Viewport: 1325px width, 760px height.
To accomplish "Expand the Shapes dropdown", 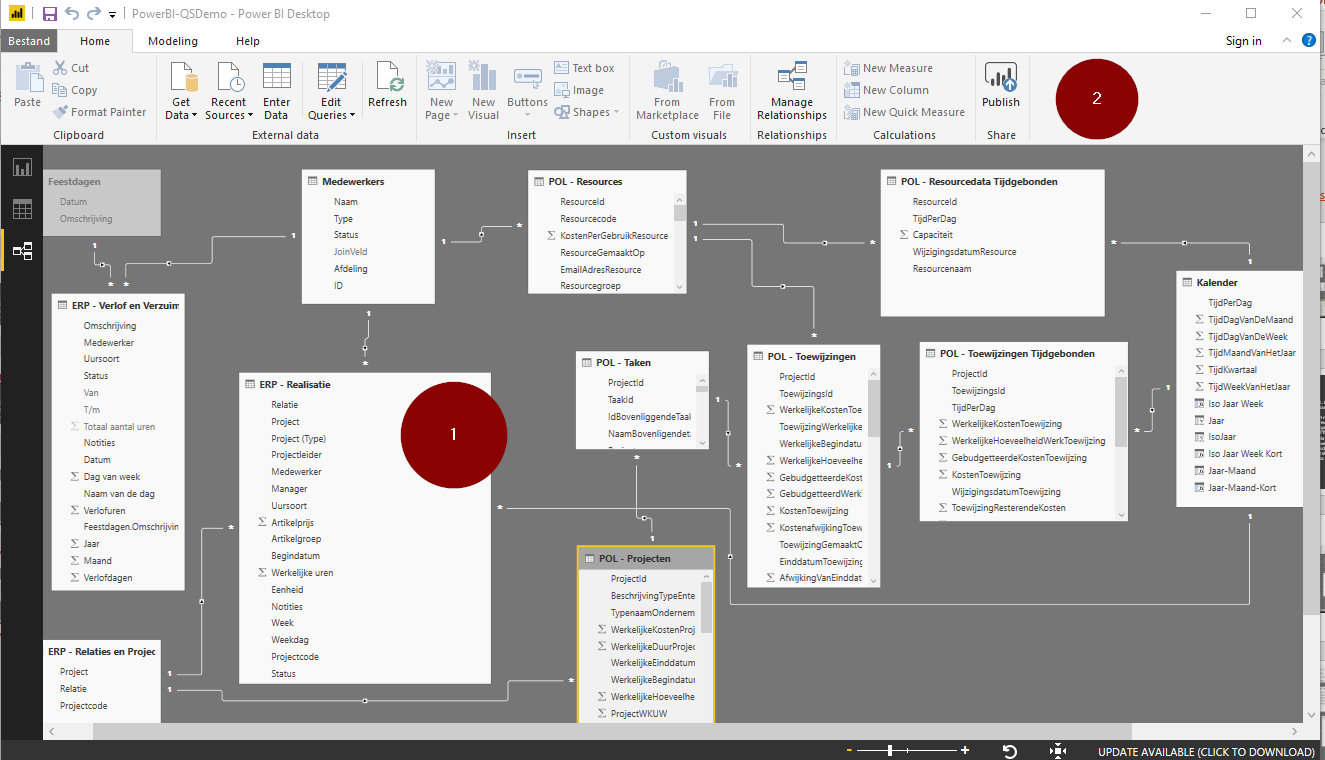I will (x=617, y=112).
